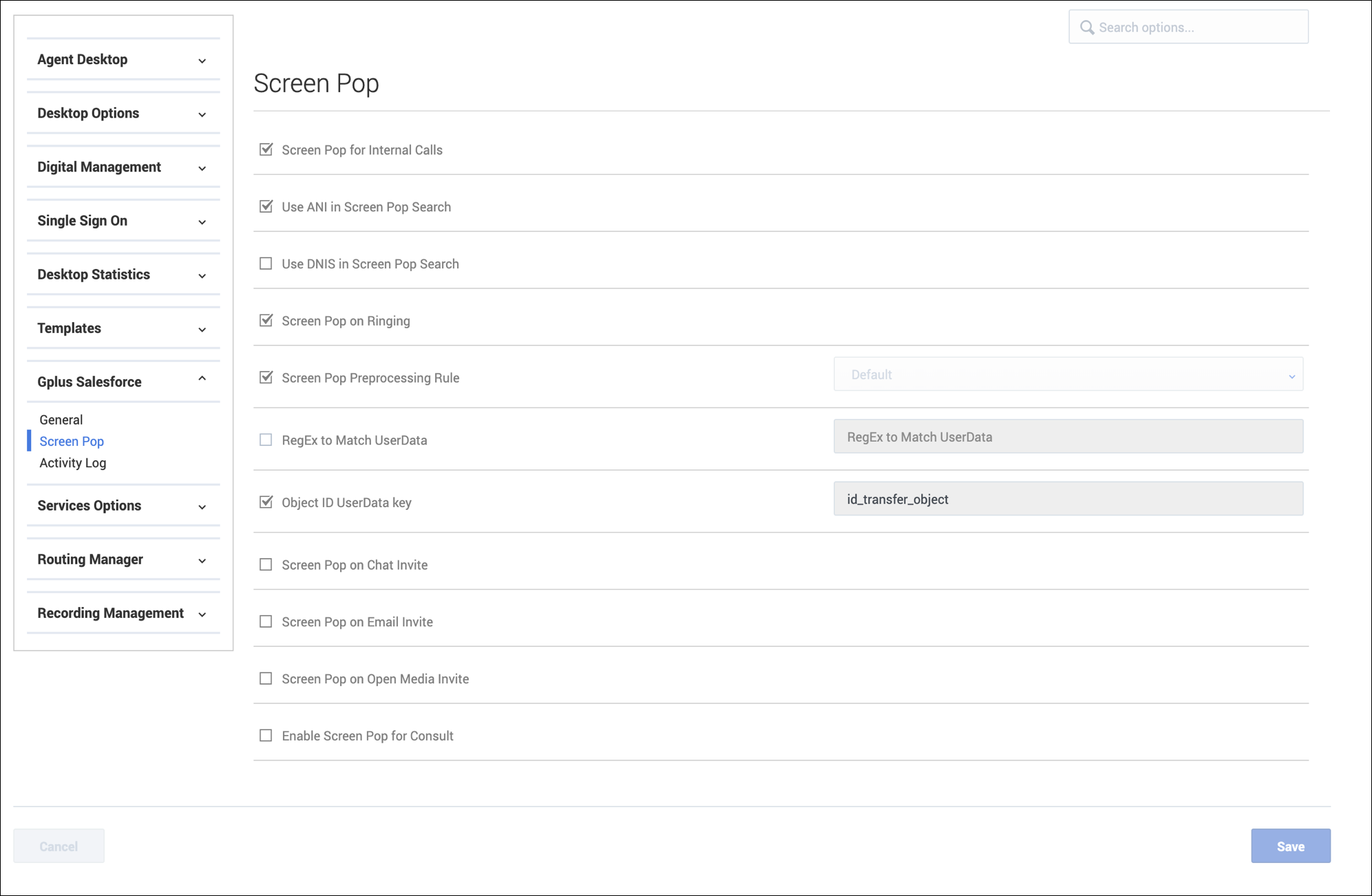Enable Use DNIS in Screen Pop Search

266,264
